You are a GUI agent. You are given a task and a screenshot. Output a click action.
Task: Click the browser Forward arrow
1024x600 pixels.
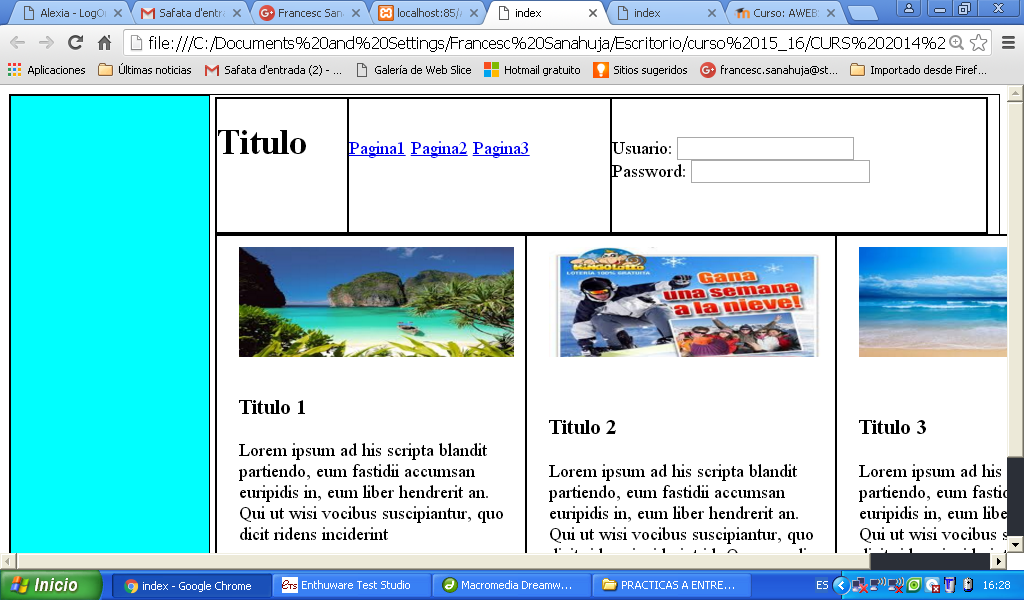tap(46, 43)
